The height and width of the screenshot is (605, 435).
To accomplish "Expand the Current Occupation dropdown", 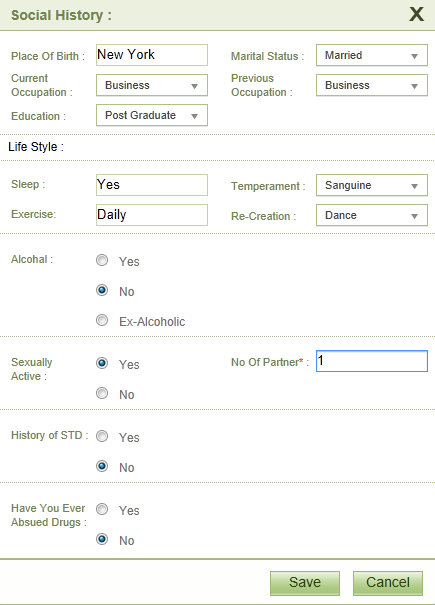I will tap(152, 85).
